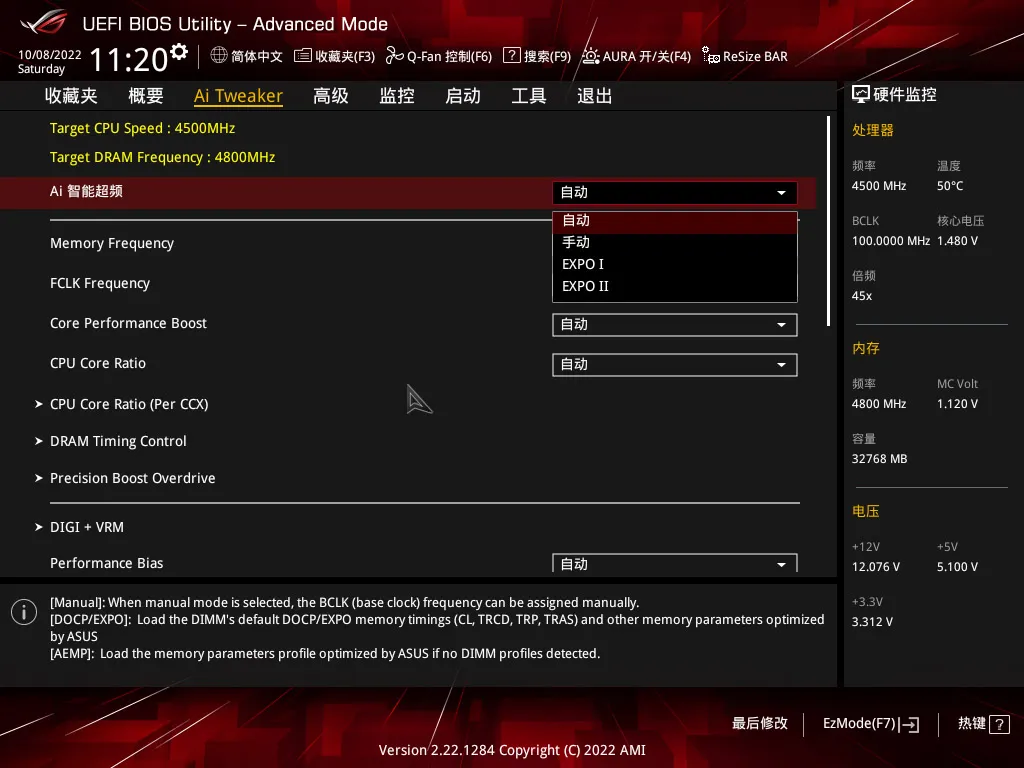Open Q-Fan control fan icon

tap(394, 56)
